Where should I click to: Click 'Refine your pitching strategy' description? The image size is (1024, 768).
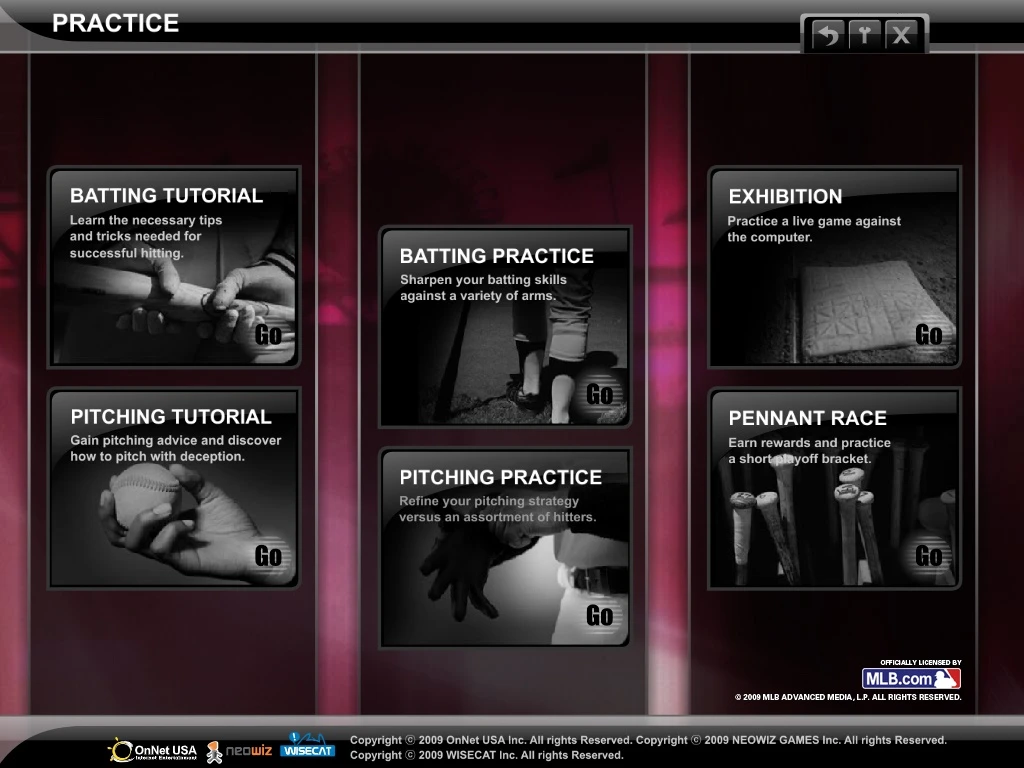[x=498, y=509]
